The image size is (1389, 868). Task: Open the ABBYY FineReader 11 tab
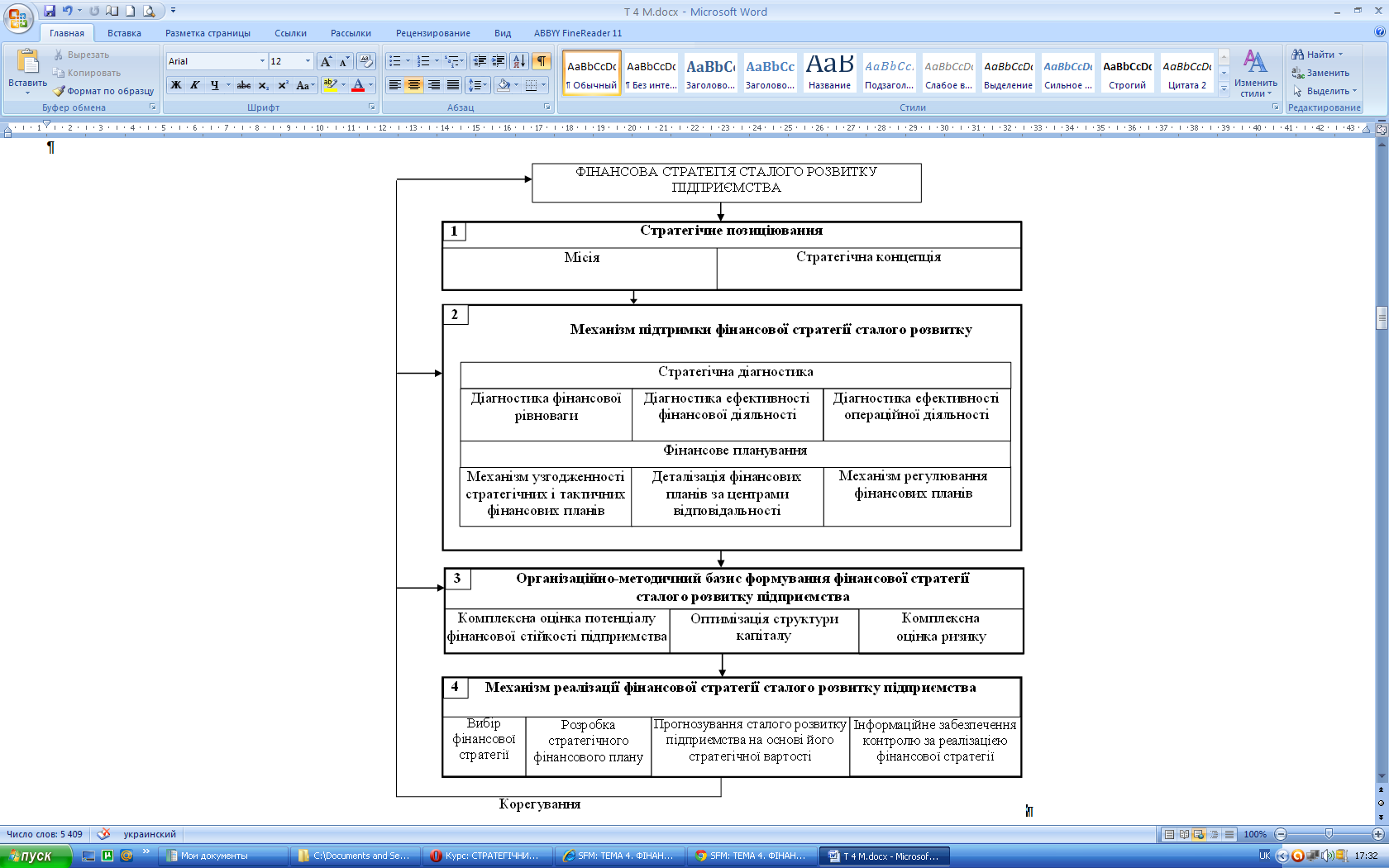point(578,33)
